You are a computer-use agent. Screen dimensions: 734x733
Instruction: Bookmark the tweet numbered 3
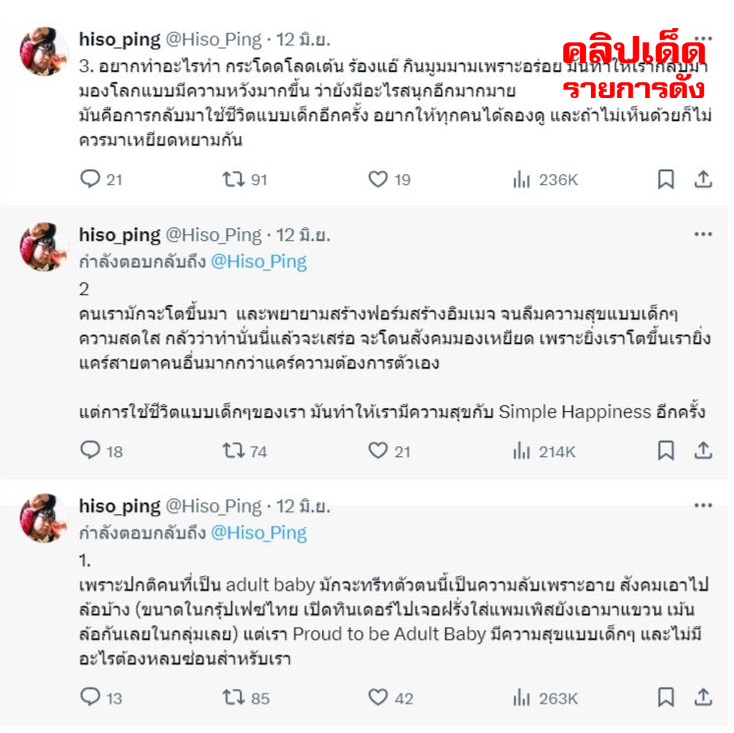(x=666, y=179)
